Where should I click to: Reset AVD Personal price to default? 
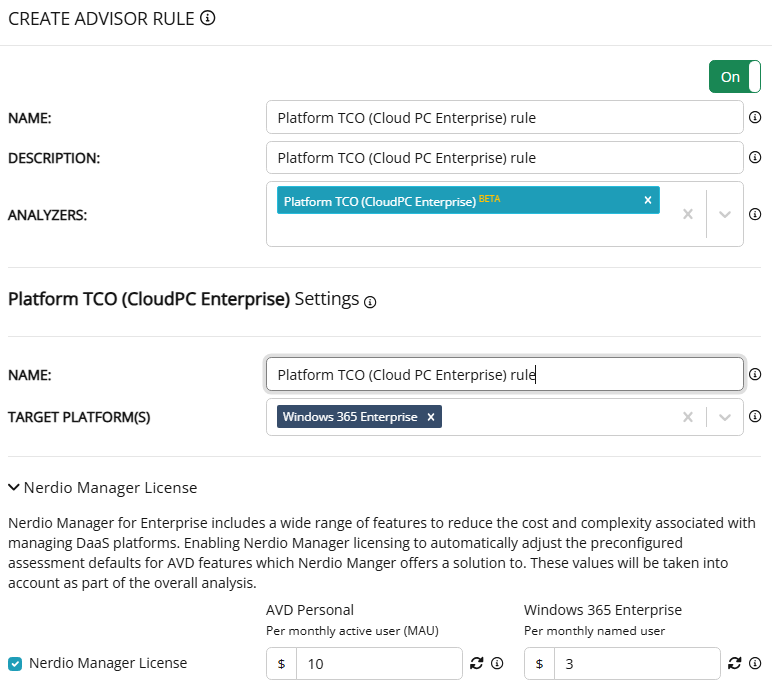[x=476, y=663]
